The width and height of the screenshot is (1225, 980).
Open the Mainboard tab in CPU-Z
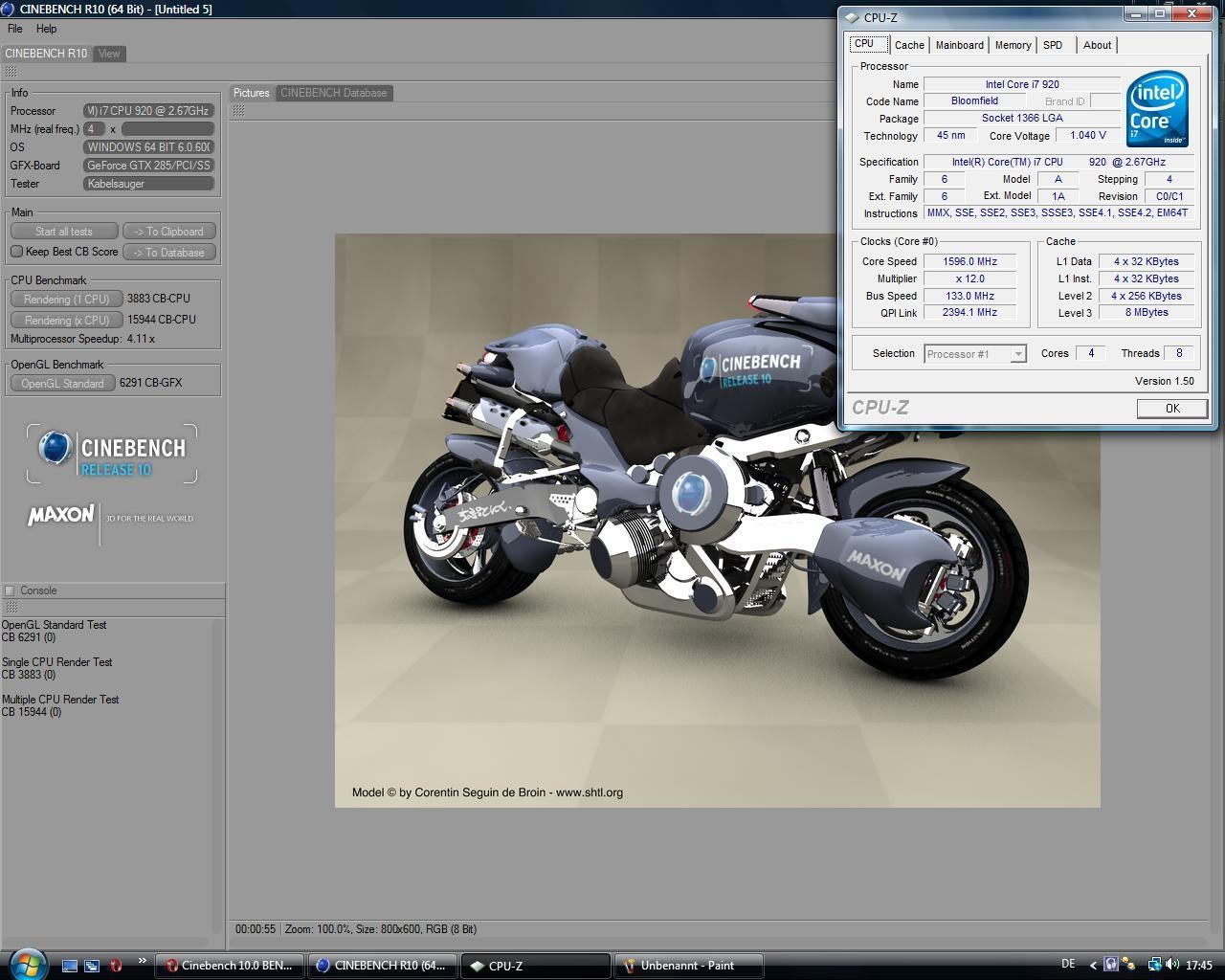point(960,45)
